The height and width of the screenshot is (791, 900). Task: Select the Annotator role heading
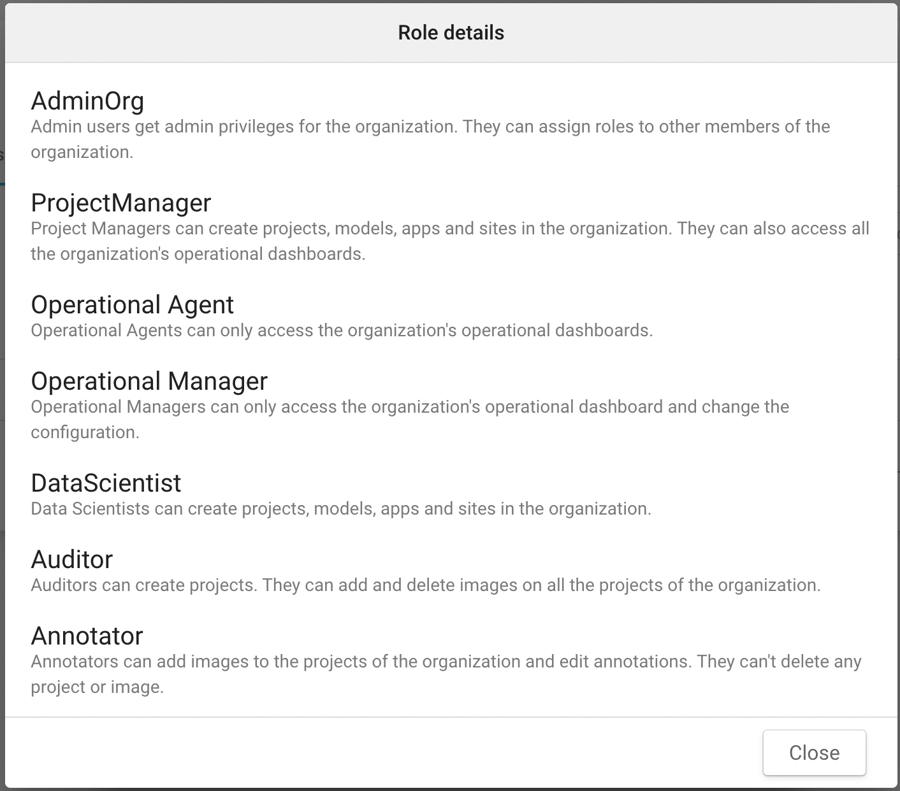(x=87, y=636)
